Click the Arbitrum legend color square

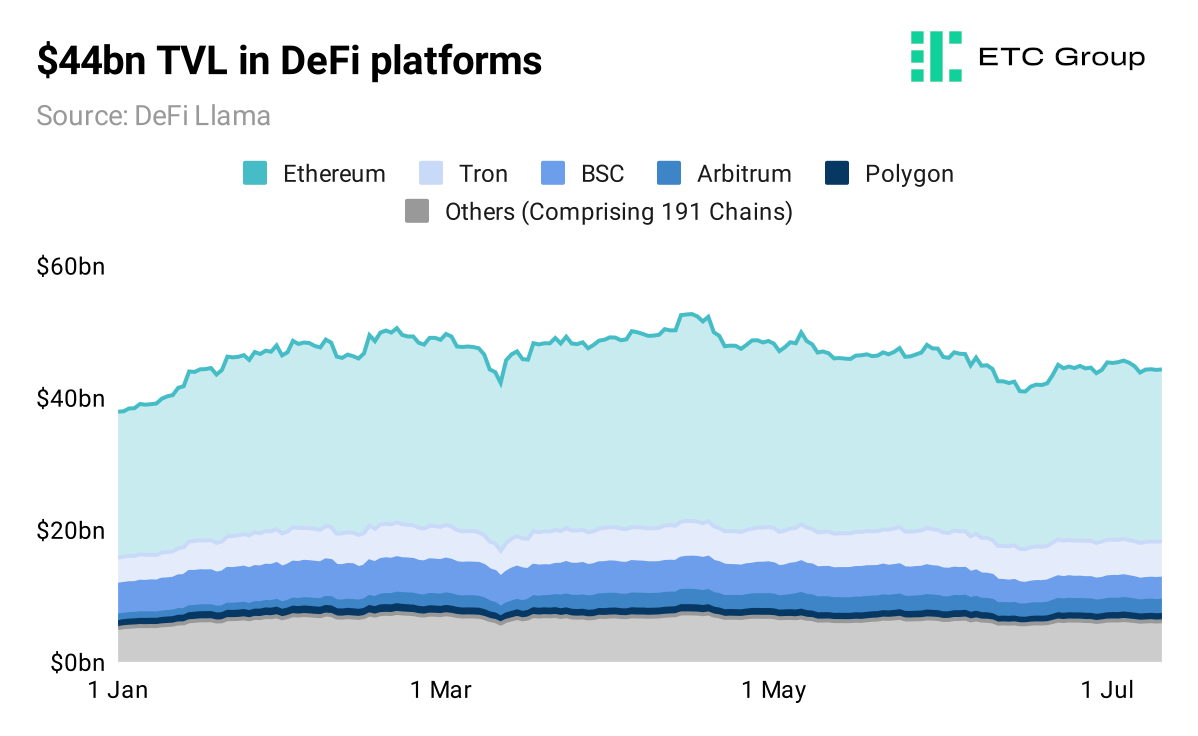coord(669,173)
